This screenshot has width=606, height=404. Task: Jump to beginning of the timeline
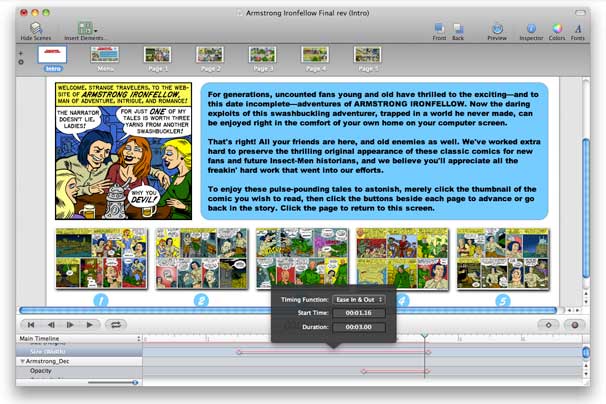coord(31,325)
